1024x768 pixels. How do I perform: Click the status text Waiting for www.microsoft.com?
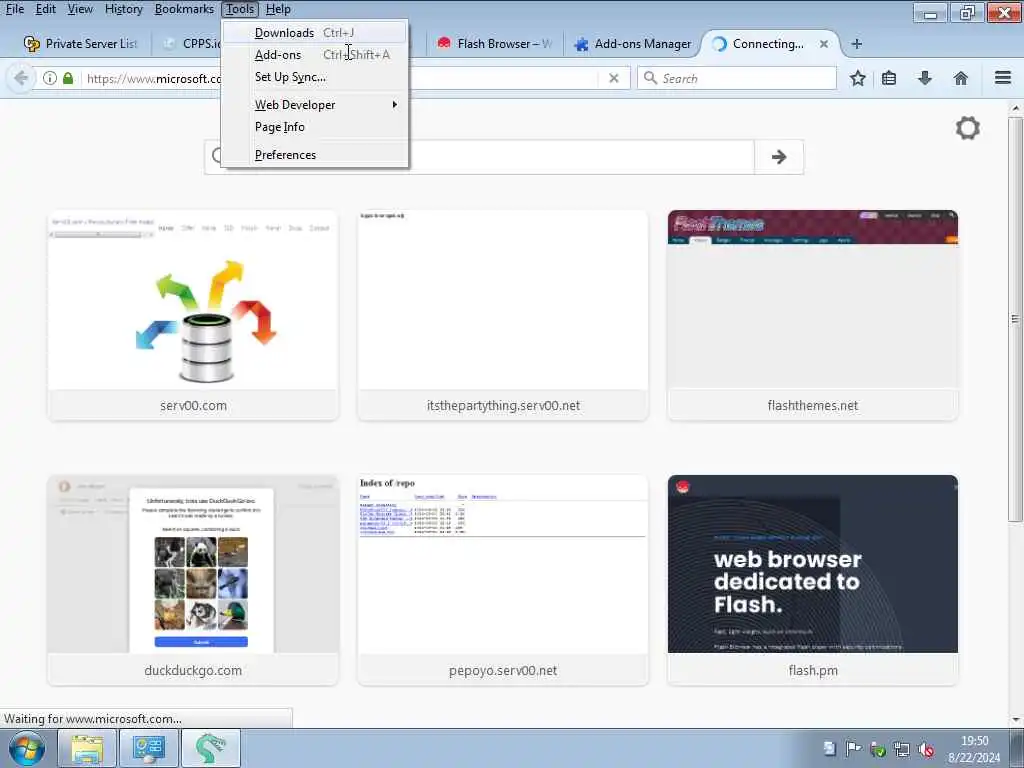93,719
